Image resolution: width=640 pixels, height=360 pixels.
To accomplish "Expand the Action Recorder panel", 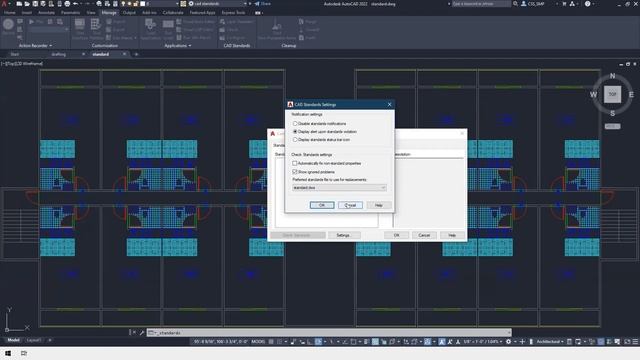I will 35,46.
